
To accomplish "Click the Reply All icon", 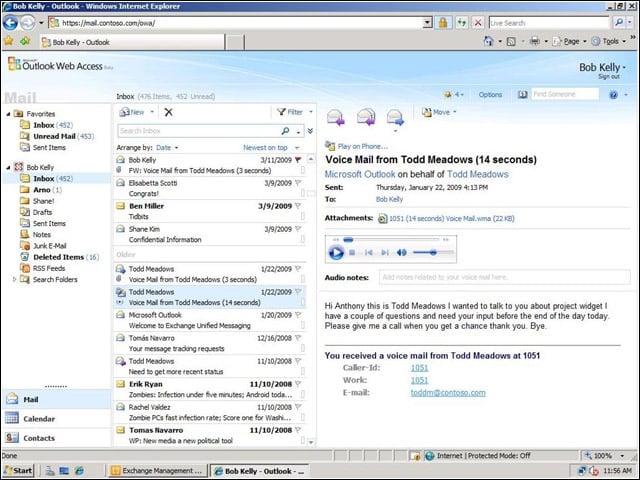I will [x=366, y=117].
